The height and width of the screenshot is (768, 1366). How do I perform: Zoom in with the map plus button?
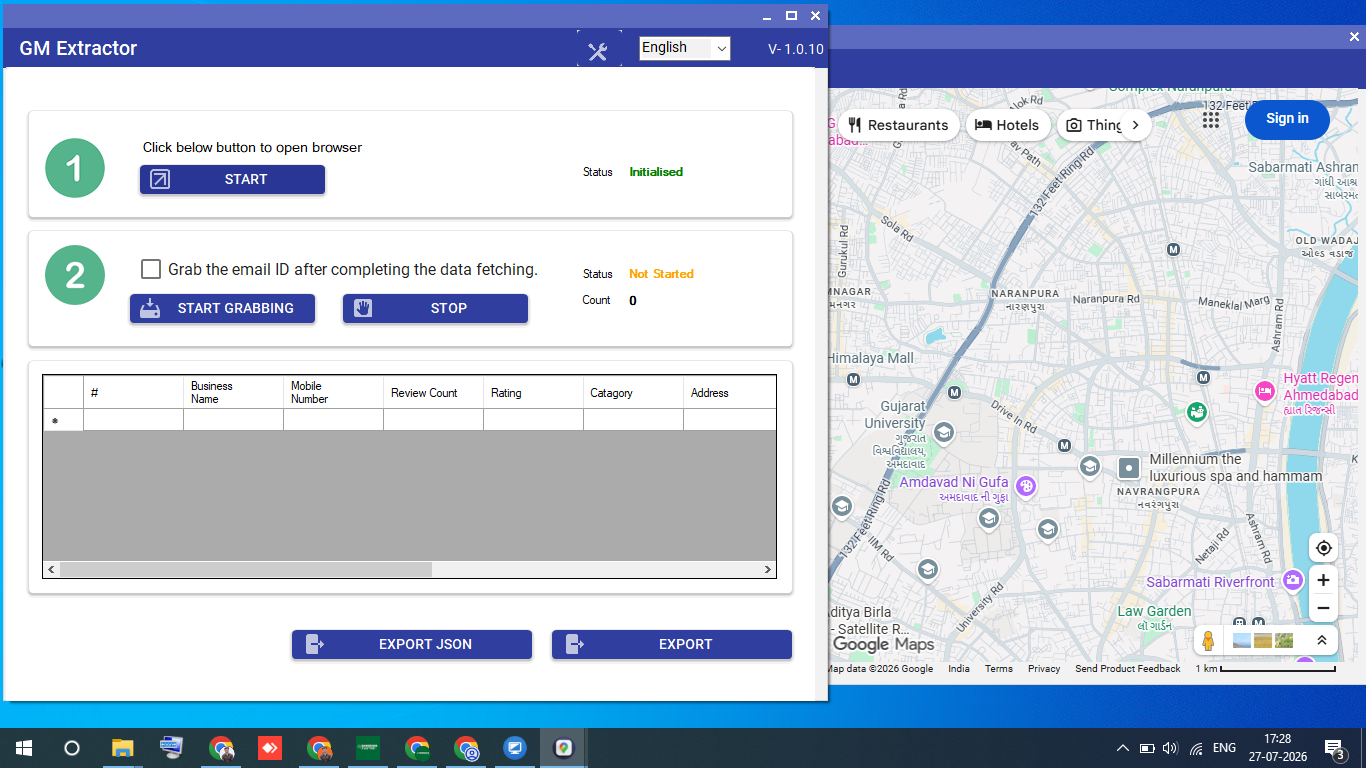click(x=1323, y=580)
